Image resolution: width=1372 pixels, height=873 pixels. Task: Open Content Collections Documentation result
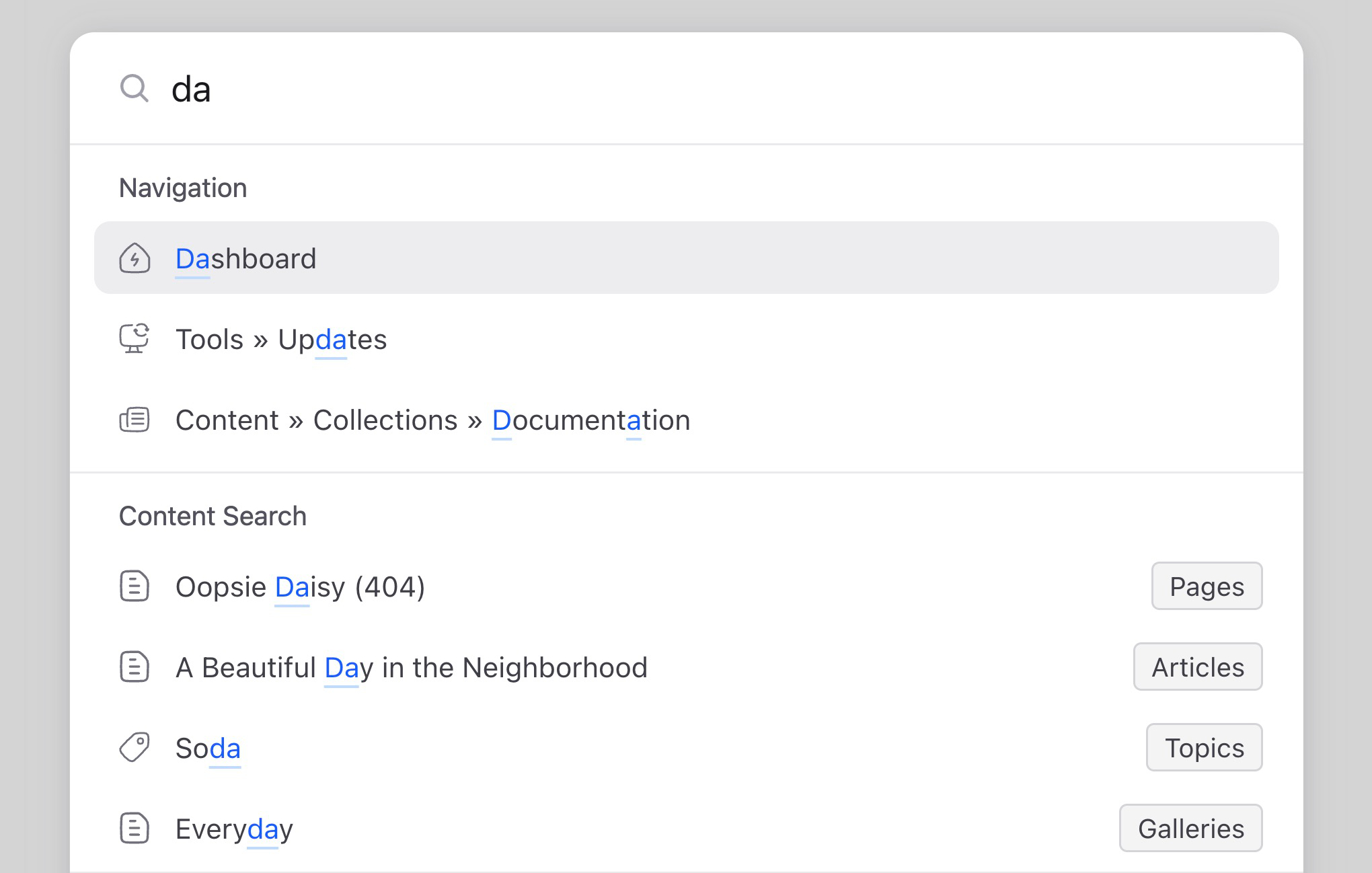[432, 420]
